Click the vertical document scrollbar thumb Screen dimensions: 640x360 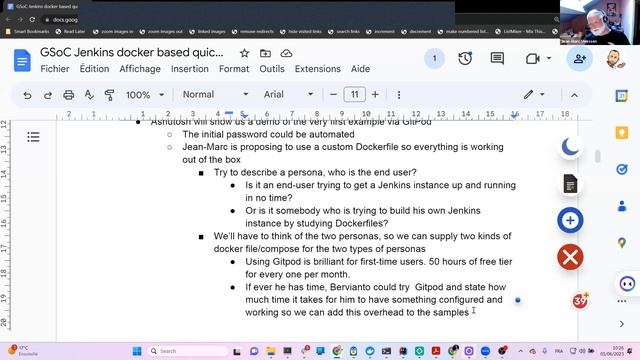(x=598, y=156)
